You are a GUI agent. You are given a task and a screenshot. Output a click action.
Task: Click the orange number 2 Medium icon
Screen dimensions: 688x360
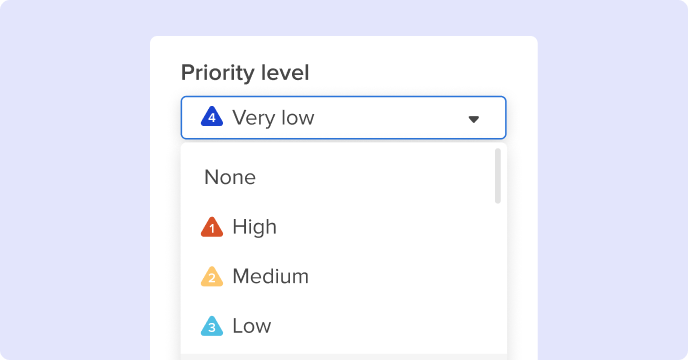pyautogui.click(x=212, y=277)
